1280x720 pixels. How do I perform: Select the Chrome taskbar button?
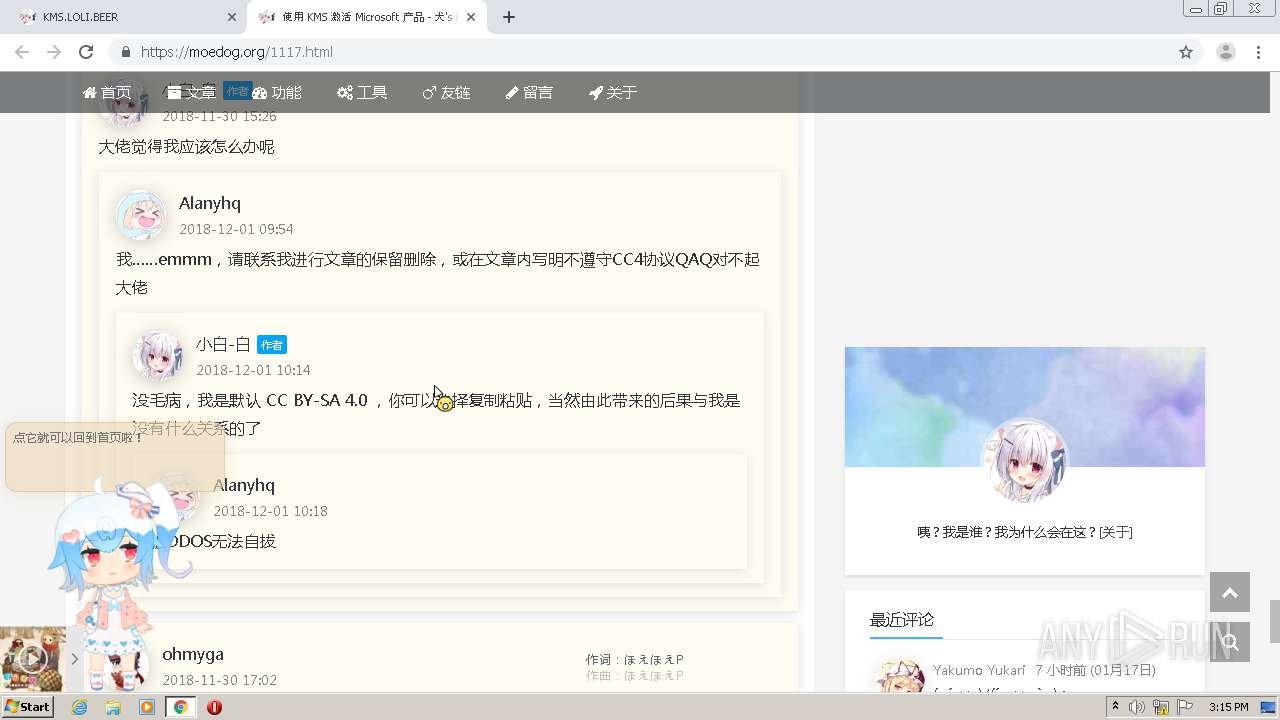(x=180, y=707)
